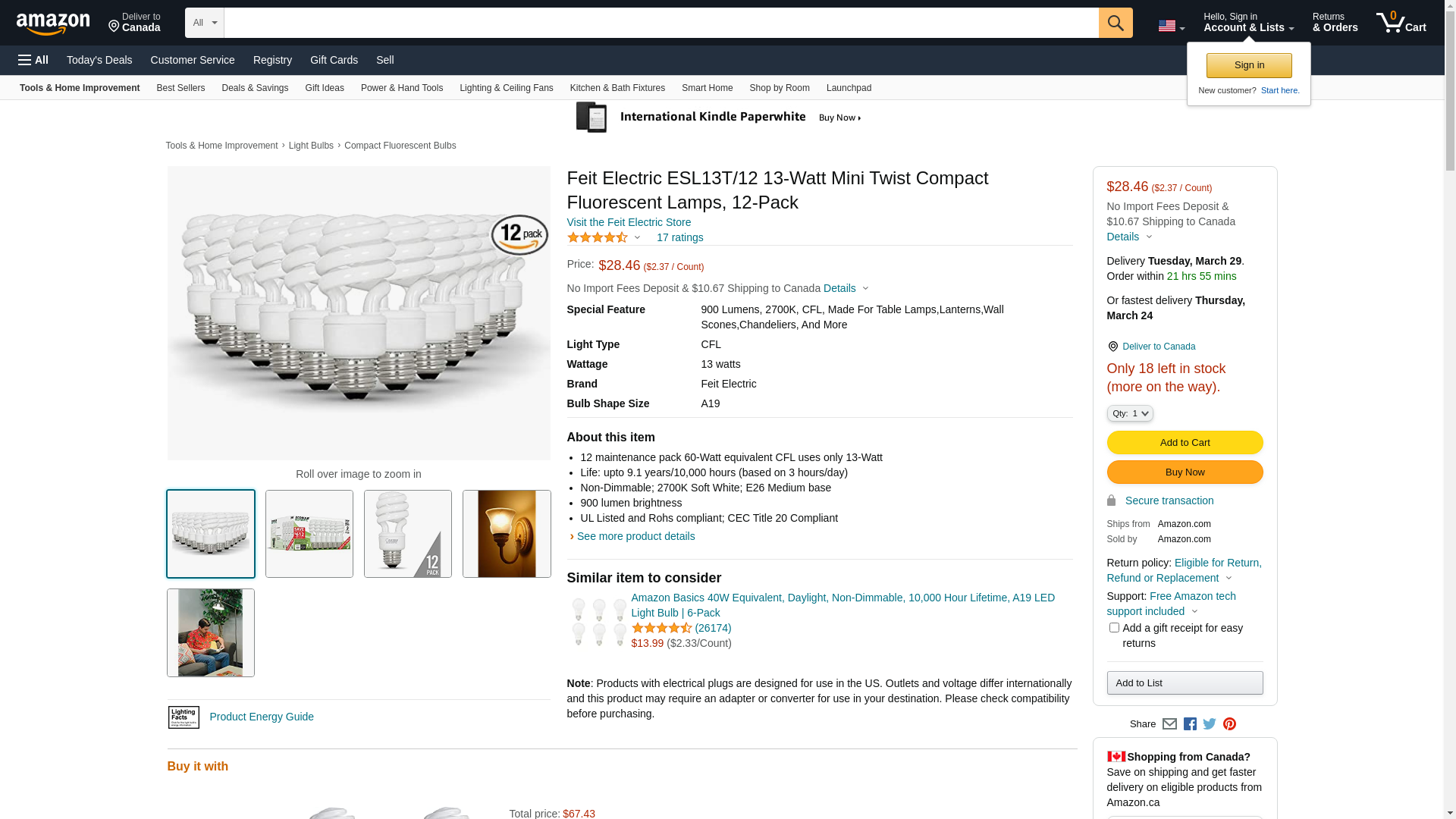
Task: Share product on Twitter
Action: 1210,724
